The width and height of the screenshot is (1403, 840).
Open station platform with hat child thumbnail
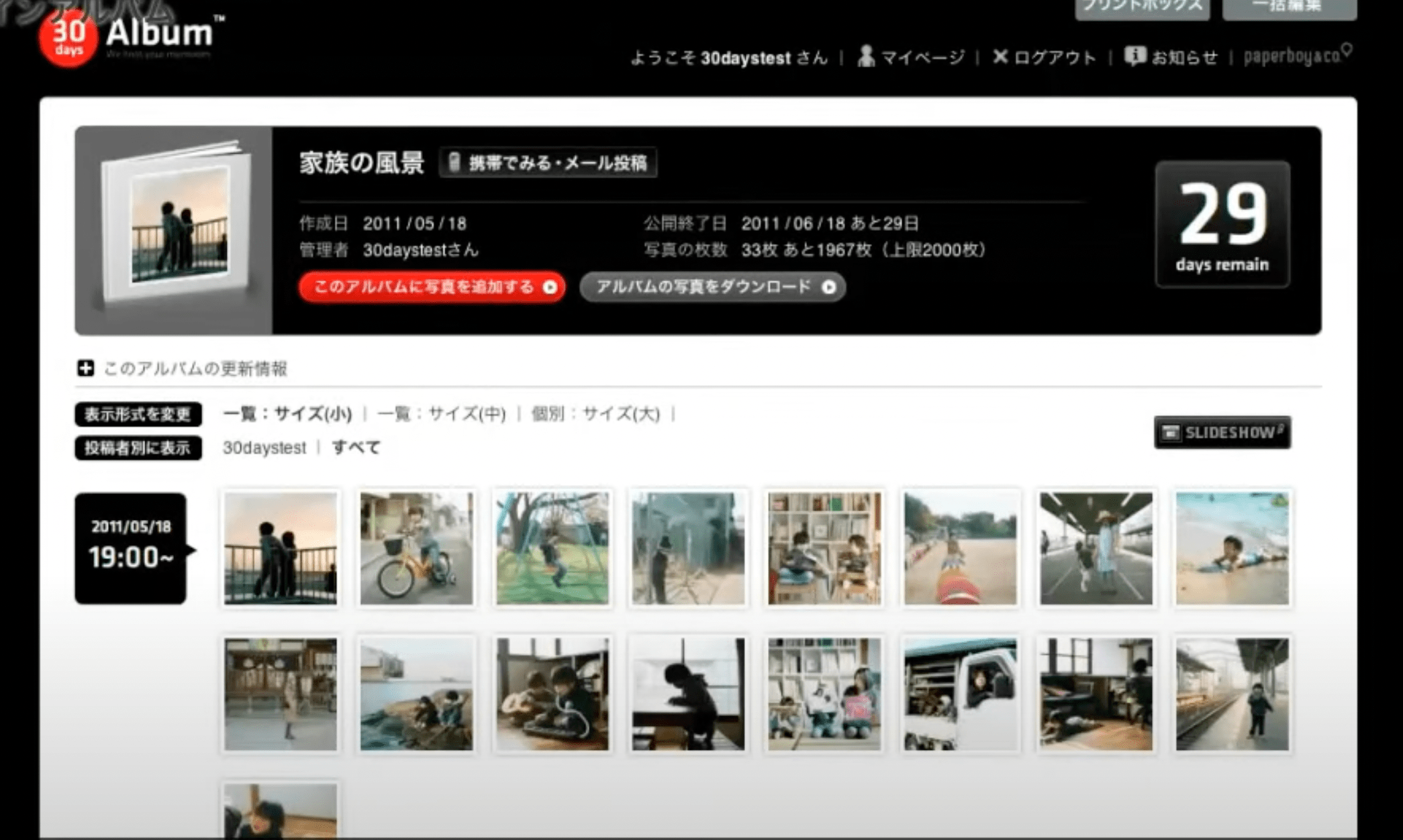tap(1096, 548)
